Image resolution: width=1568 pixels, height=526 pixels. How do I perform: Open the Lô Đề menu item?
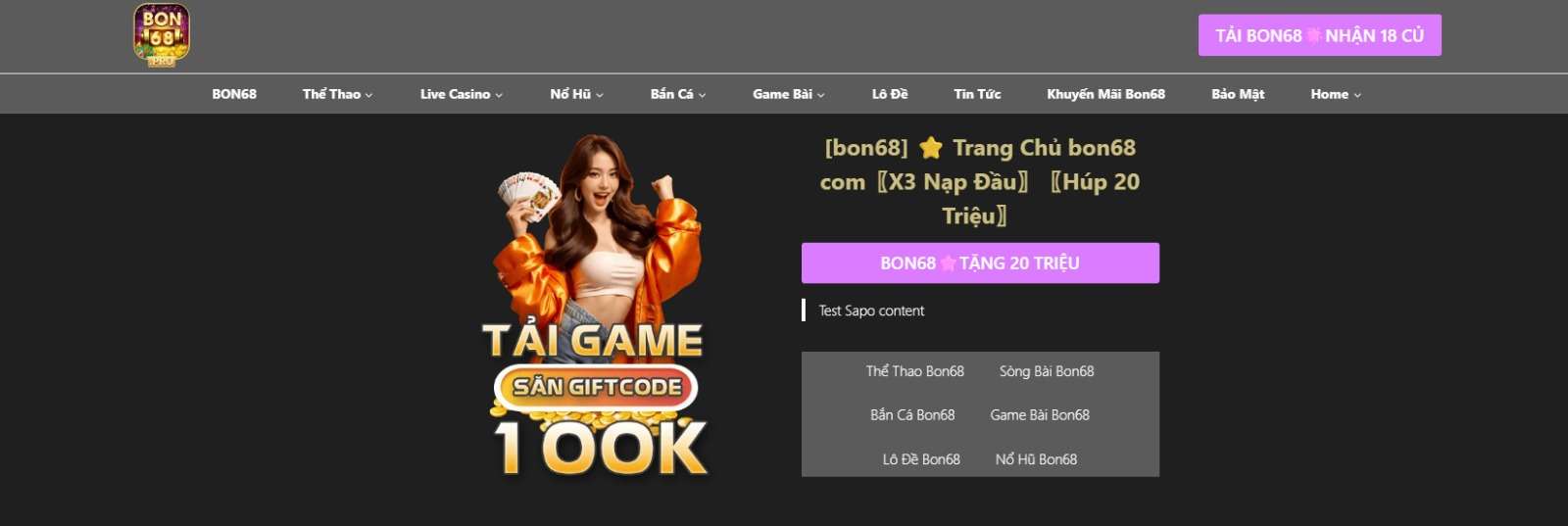click(x=890, y=94)
